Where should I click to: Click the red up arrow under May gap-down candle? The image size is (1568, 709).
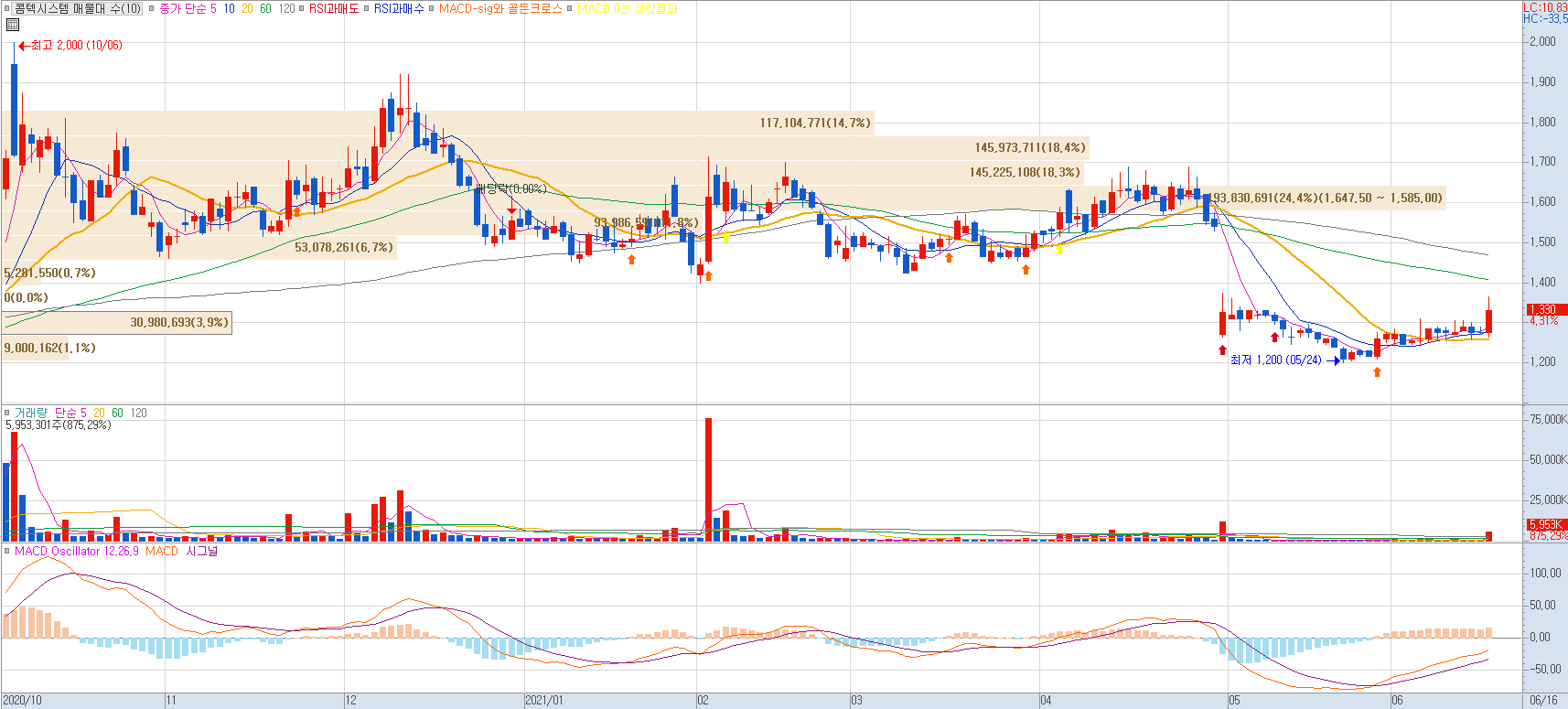(x=1222, y=349)
